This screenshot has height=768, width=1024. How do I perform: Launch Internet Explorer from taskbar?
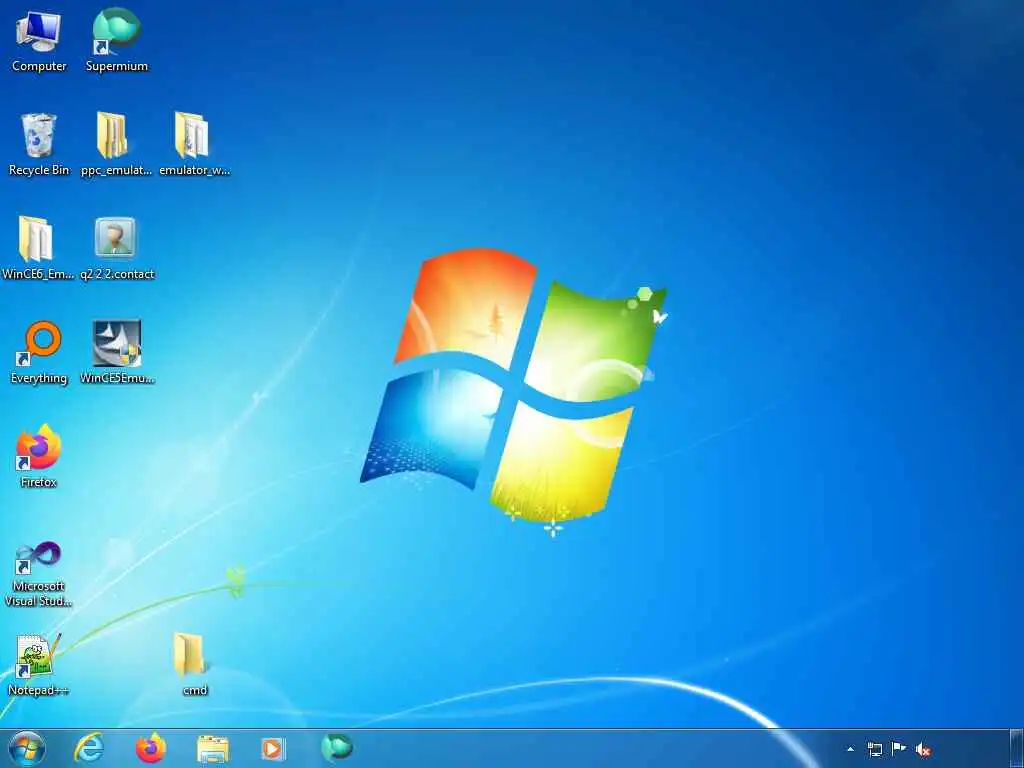coord(89,748)
